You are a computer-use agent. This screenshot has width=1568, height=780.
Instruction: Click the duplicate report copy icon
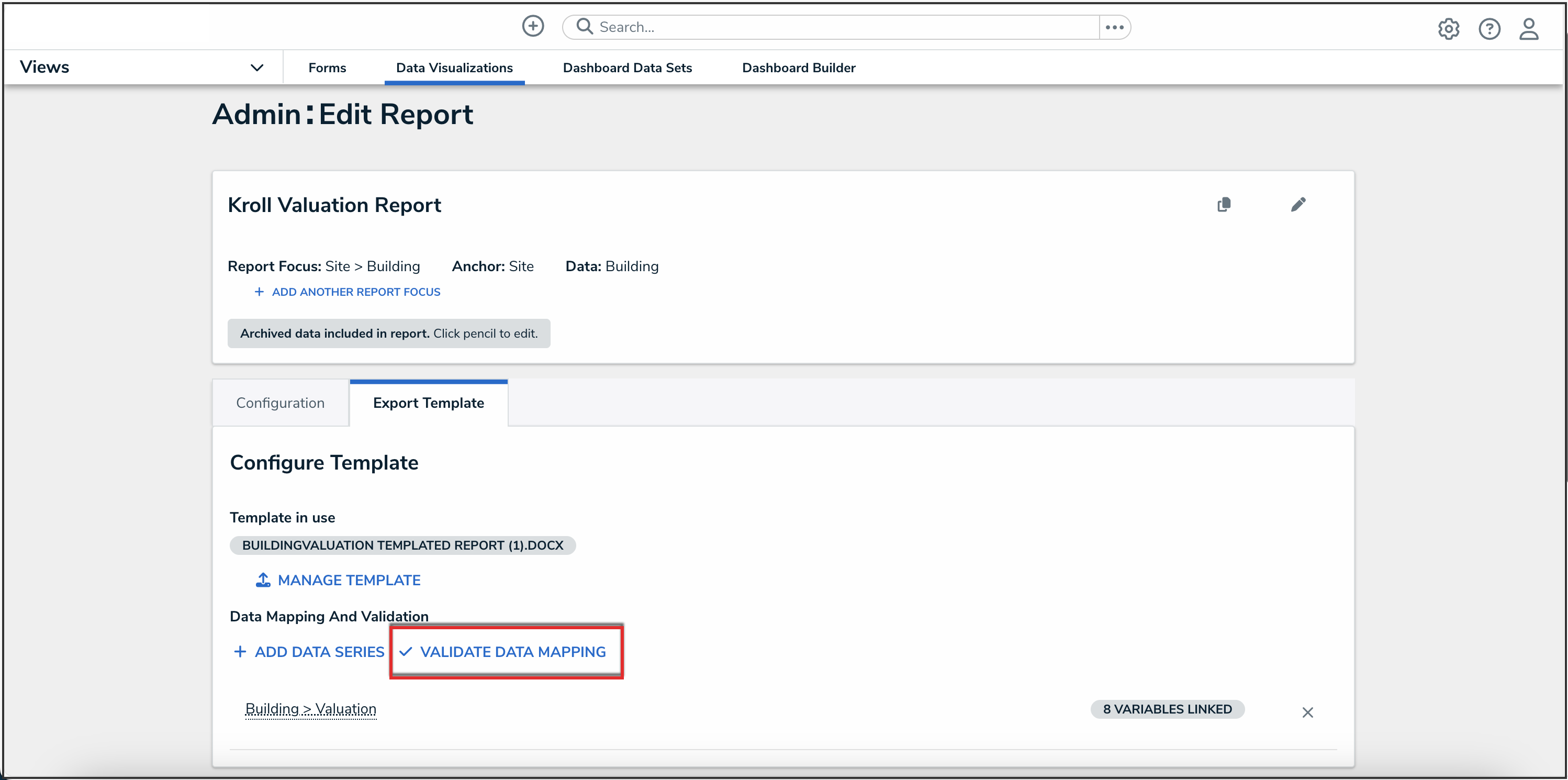point(1224,205)
